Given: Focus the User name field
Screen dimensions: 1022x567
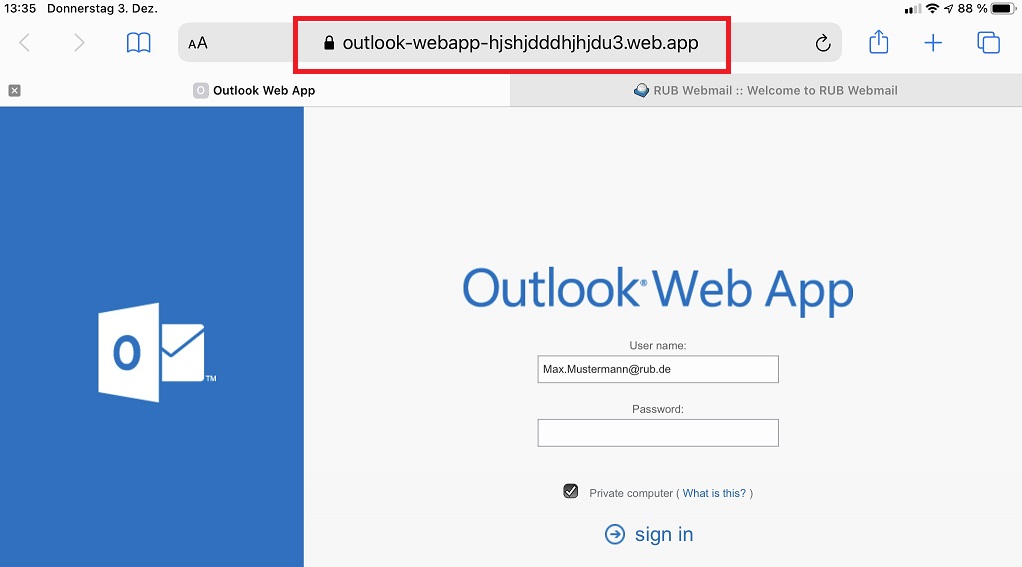Looking at the screenshot, I should (x=658, y=369).
